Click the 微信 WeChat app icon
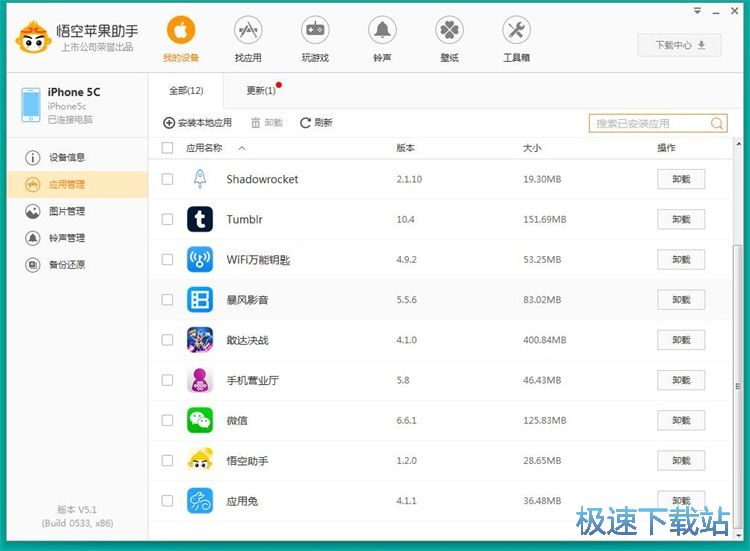 tap(200, 420)
